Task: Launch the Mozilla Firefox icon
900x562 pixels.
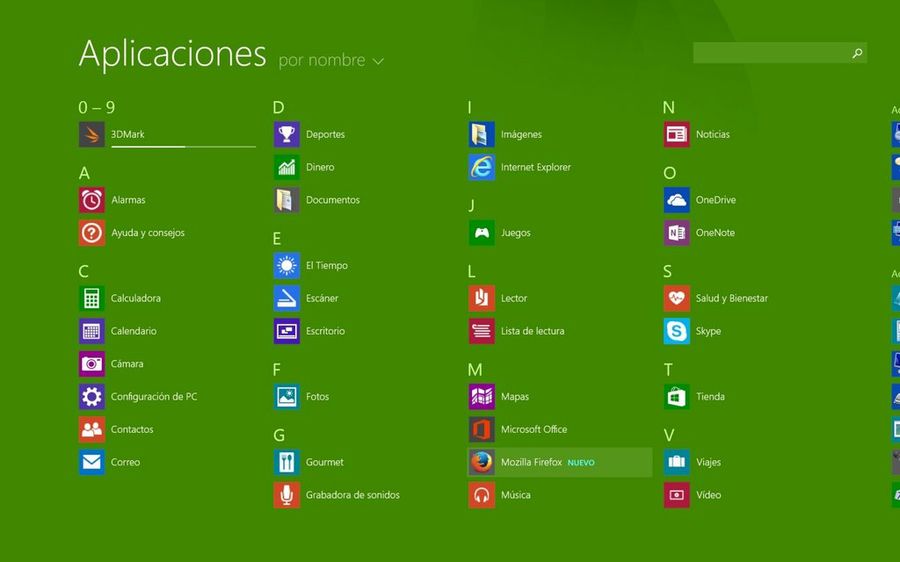Action: click(481, 462)
